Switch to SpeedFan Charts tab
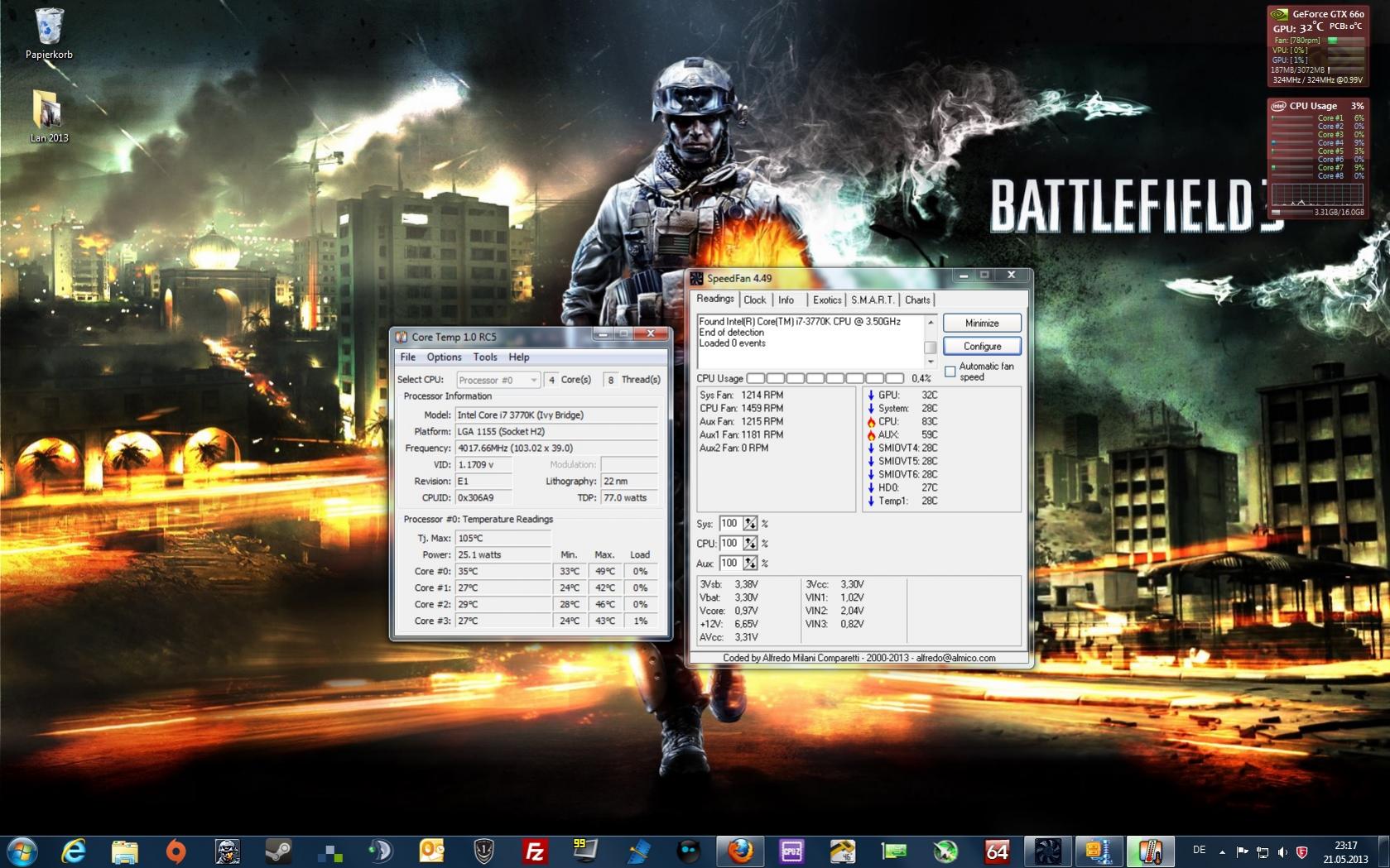The width and height of the screenshot is (1390, 868). click(x=917, y=300)
